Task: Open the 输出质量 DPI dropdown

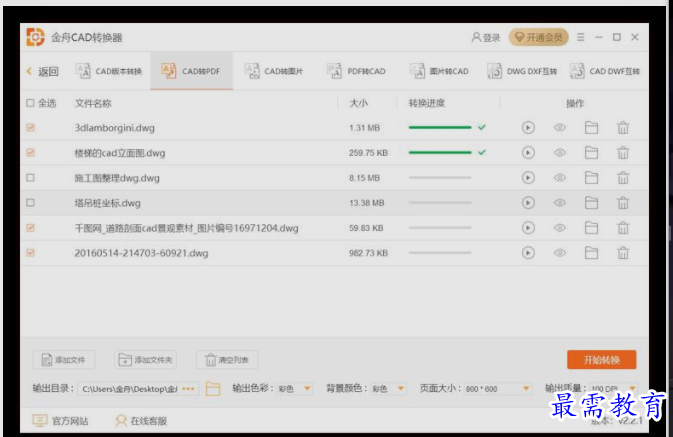Action: click(x=613, y=388)
